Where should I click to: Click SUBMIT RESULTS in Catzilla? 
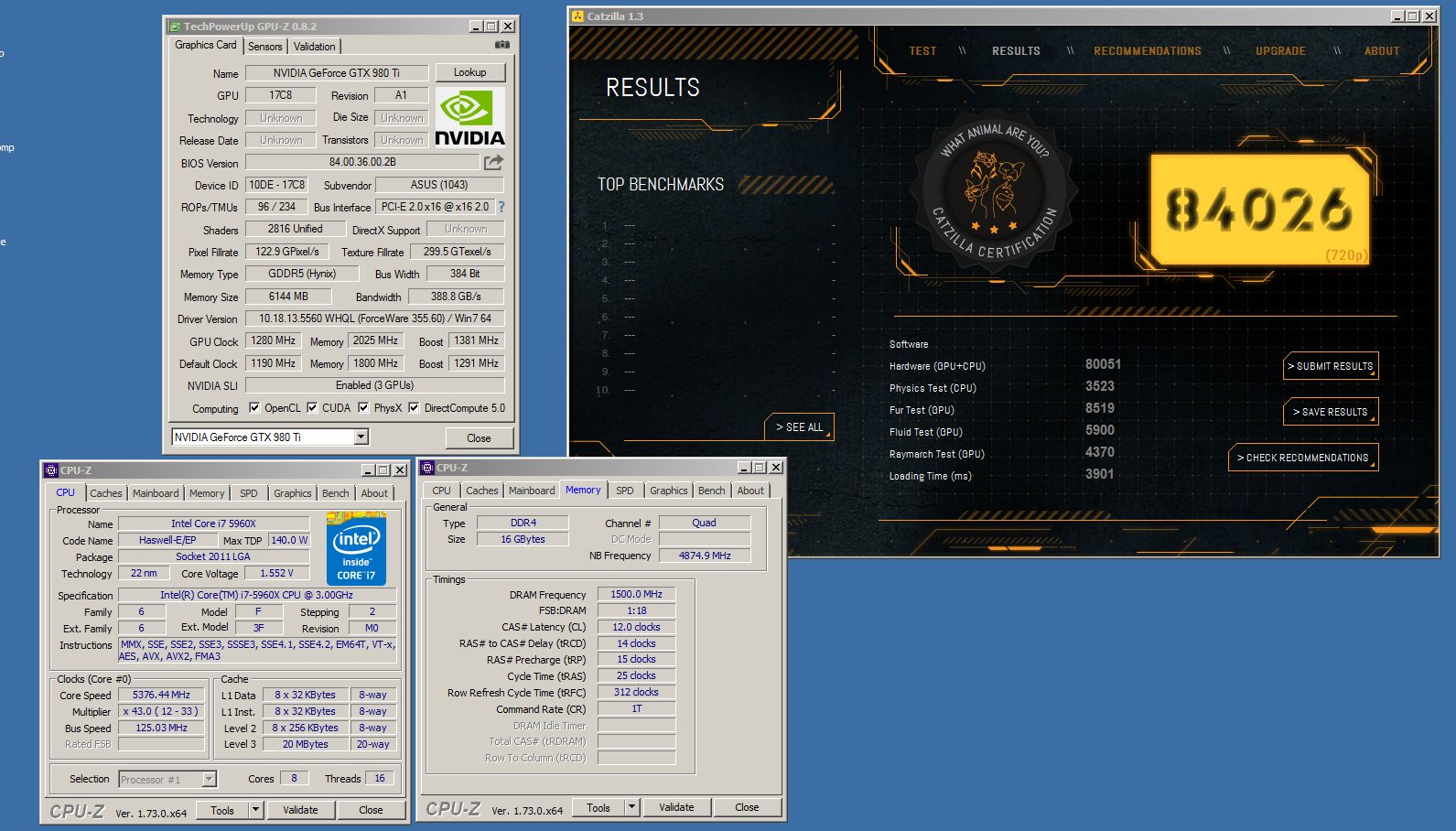1331,366
